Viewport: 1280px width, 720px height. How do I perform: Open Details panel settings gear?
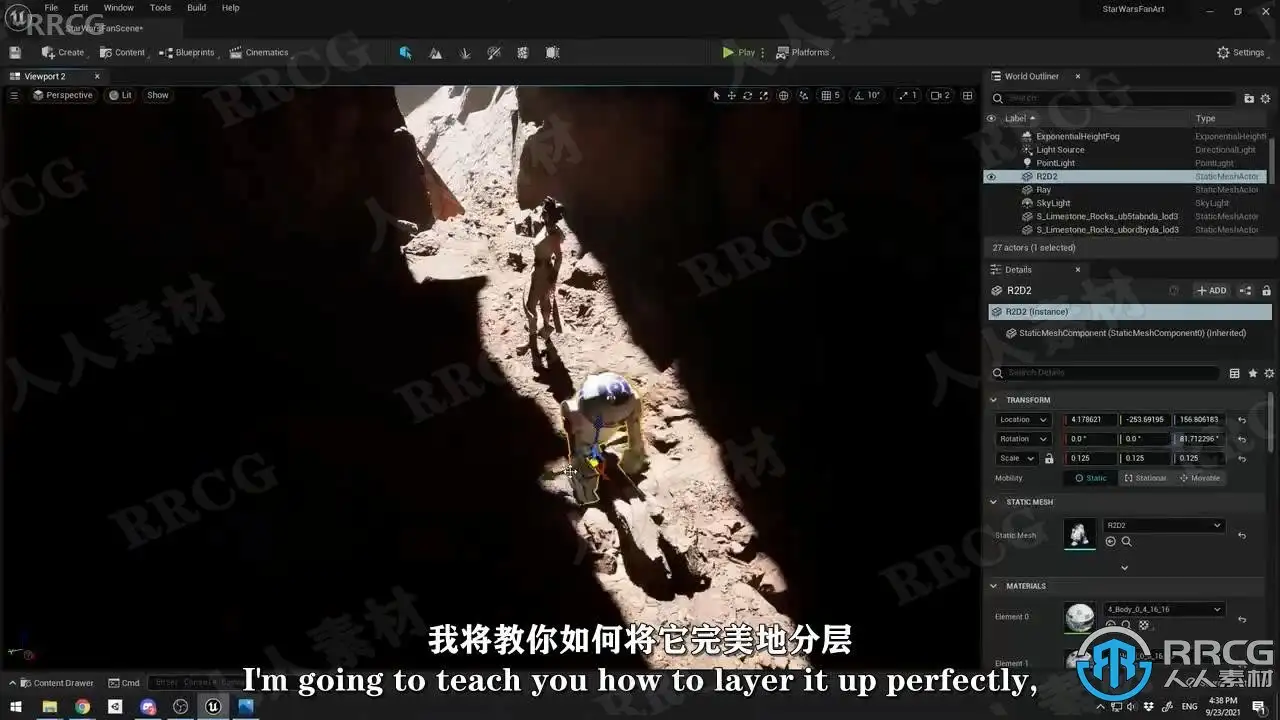coord(1269,373)
